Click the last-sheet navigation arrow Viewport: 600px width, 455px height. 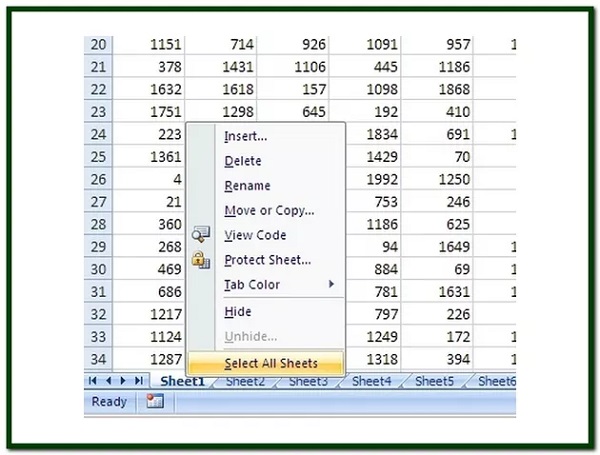click(139, 381)
